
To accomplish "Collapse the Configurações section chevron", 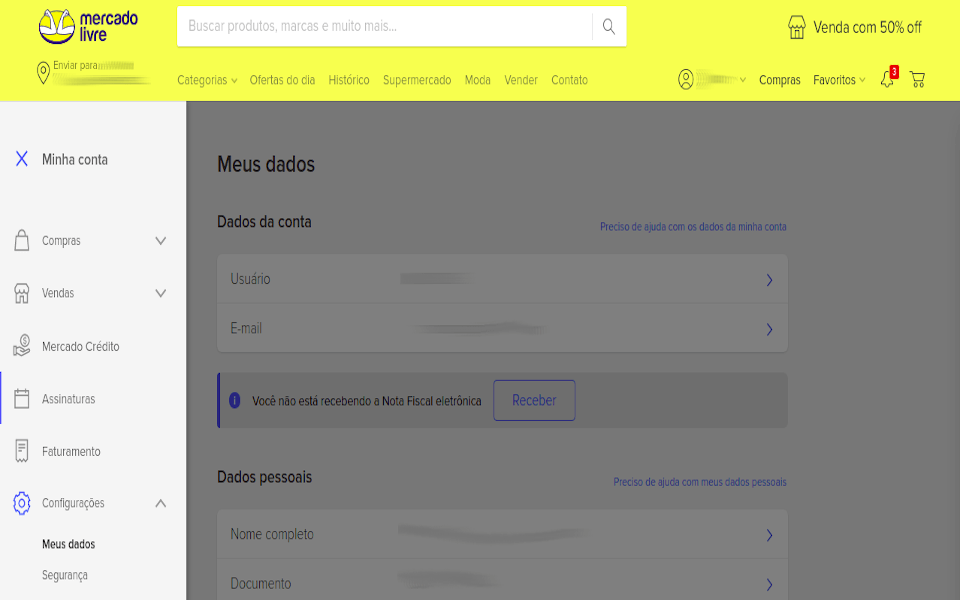I will (160, 503).
